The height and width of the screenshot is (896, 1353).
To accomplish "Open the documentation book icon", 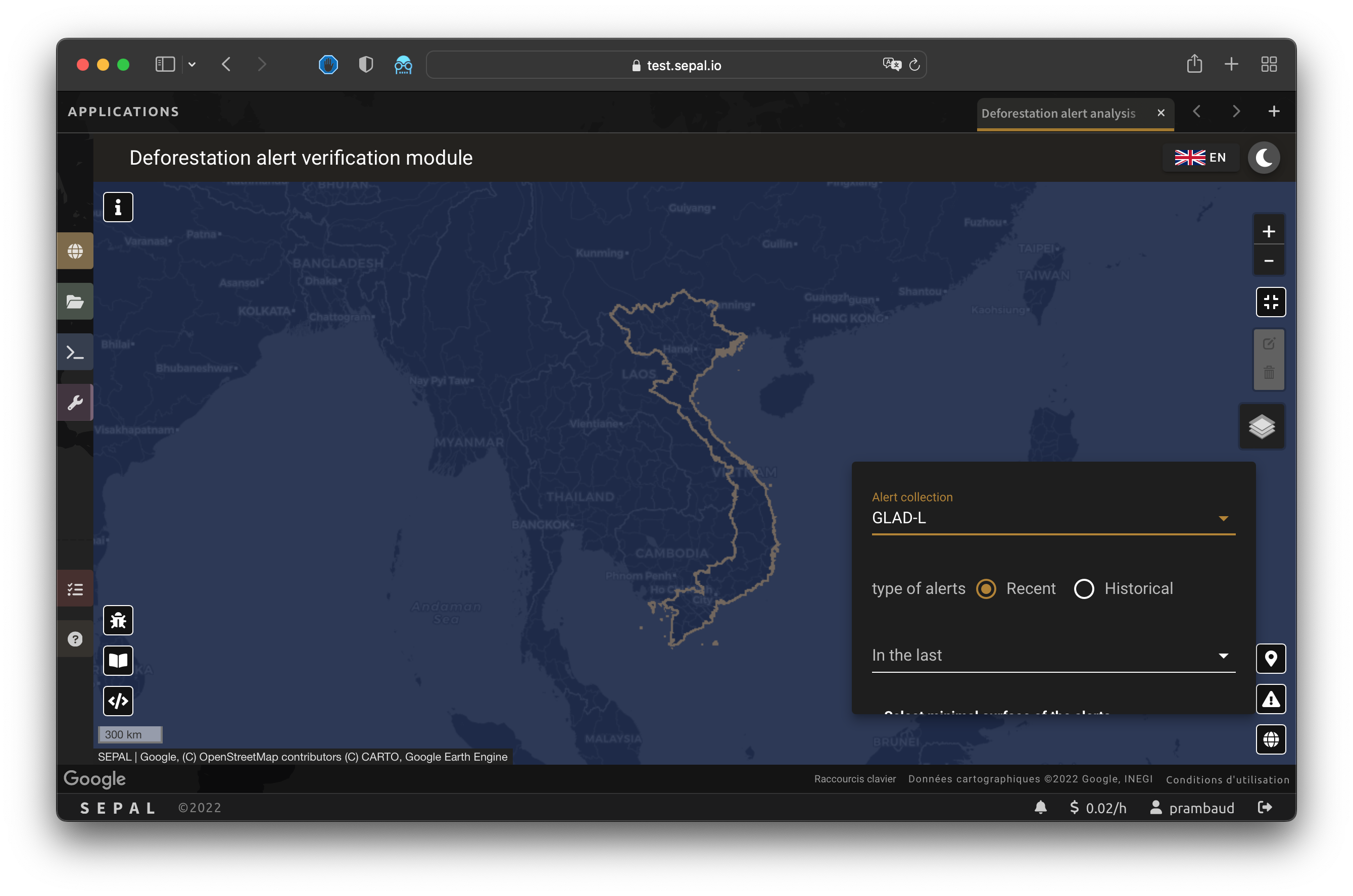I will (118, 661).
